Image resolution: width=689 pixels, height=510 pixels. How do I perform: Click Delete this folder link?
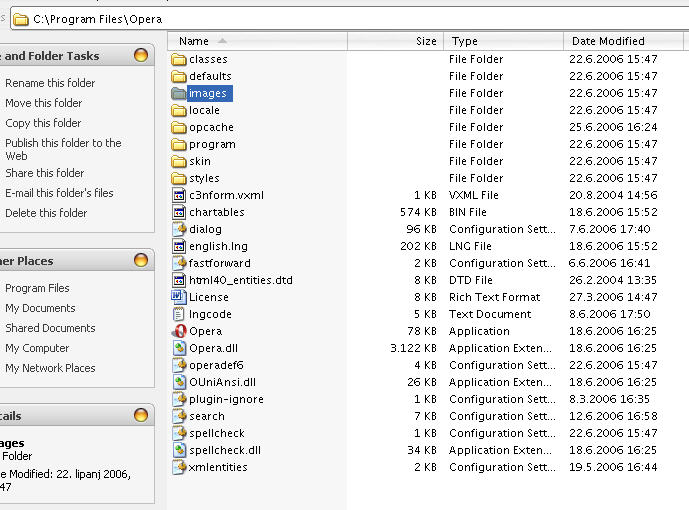coord(46,213)
